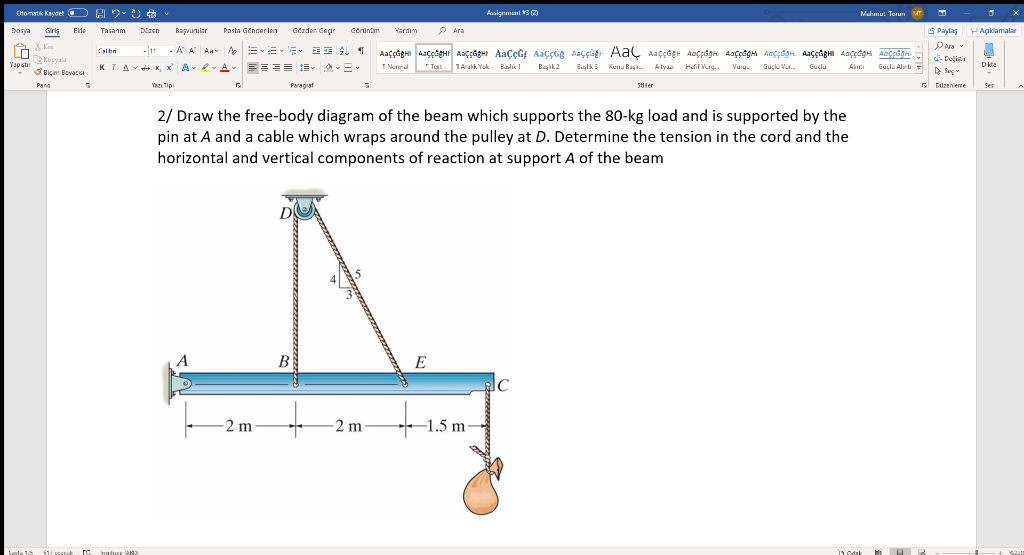This screenshot has height=555, width=1024.
Task: Toggle the show paragraph marks ¶ icon
Action: [x=360, y=51]
